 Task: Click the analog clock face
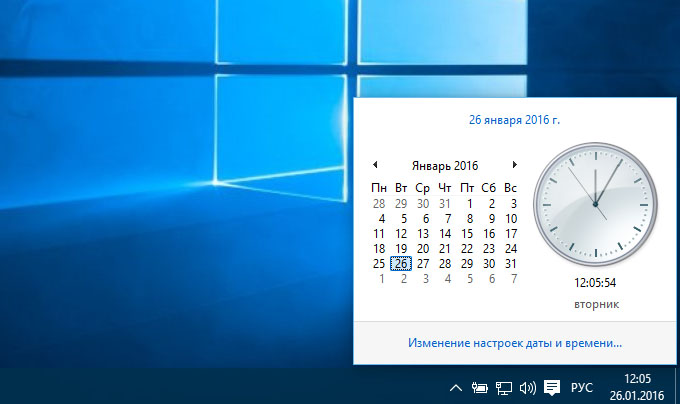(595, 204)
